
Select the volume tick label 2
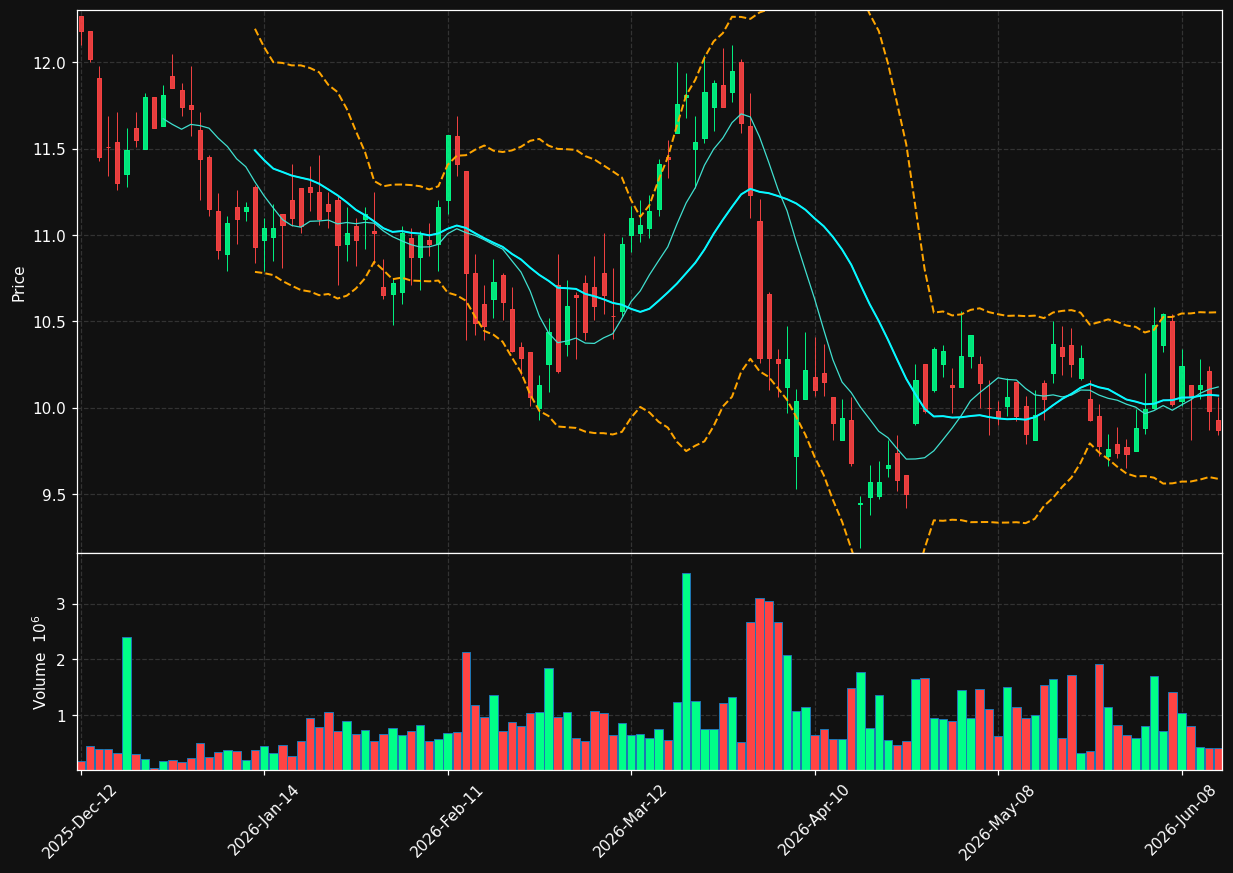pyautogui.click(x=60, y=660)
